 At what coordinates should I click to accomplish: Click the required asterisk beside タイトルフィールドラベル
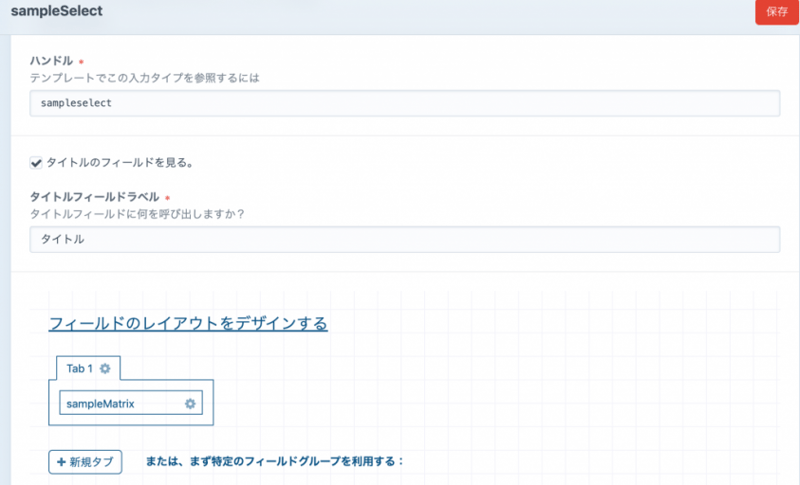click(167, 198)
